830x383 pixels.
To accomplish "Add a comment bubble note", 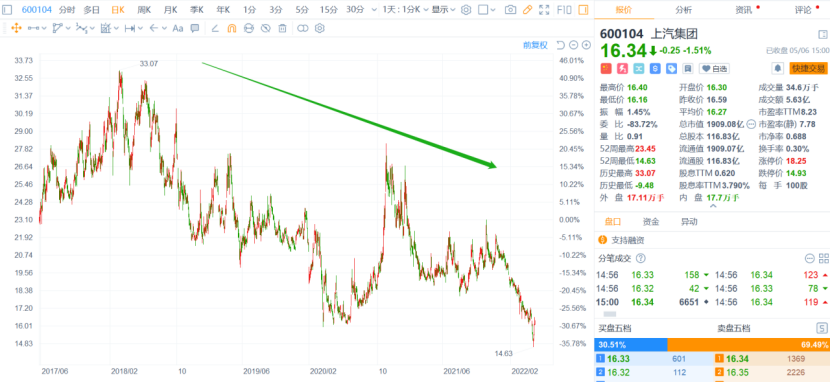I will 195,29.
